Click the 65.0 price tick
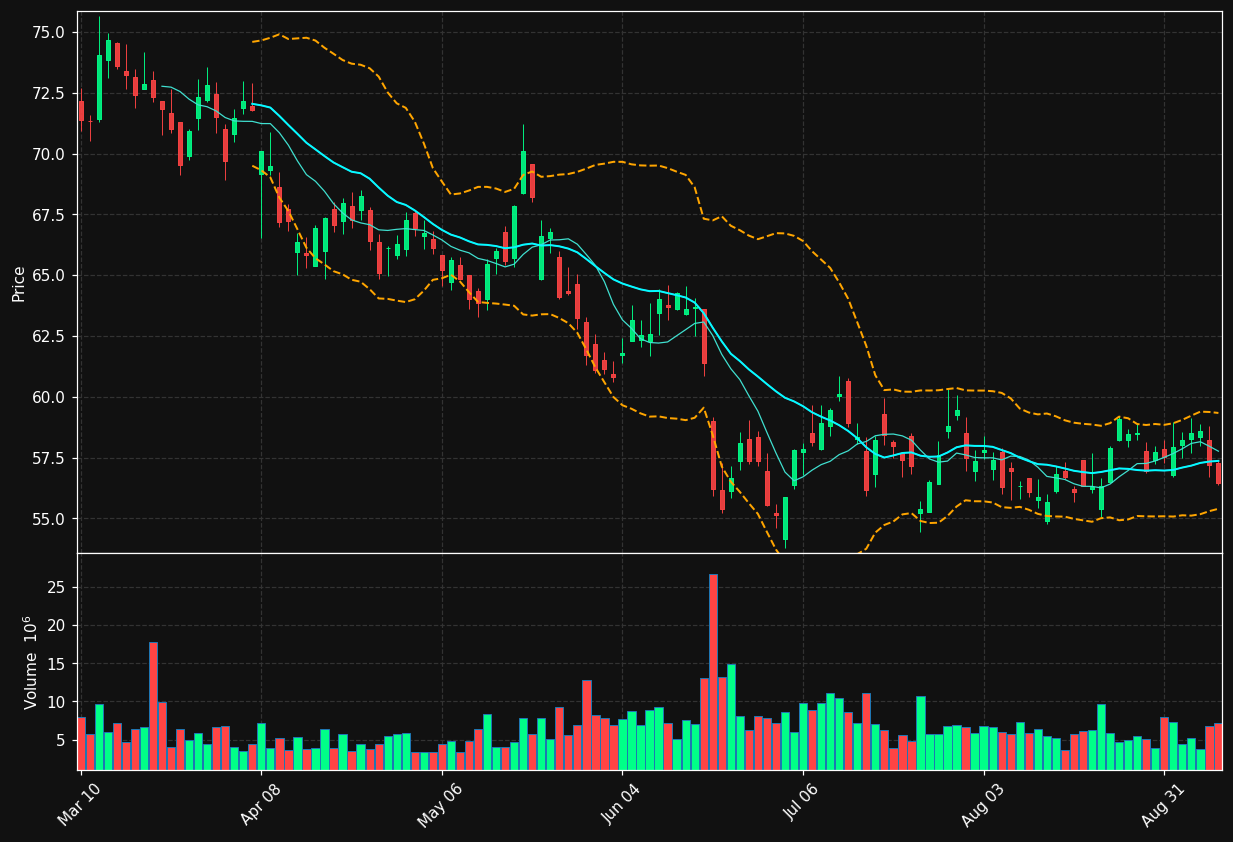This screenshot has height=842, width=1233. [x=49, y=275]
